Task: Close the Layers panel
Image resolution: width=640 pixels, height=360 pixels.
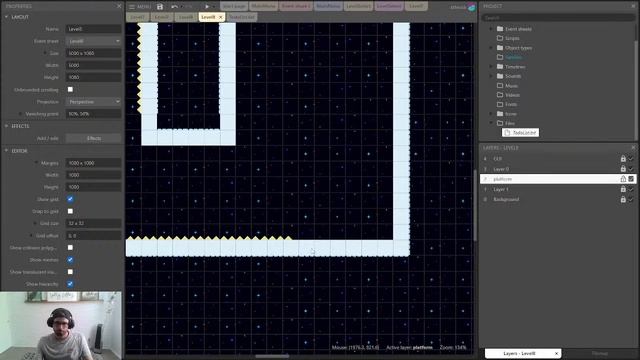Action: click(633, 147)
